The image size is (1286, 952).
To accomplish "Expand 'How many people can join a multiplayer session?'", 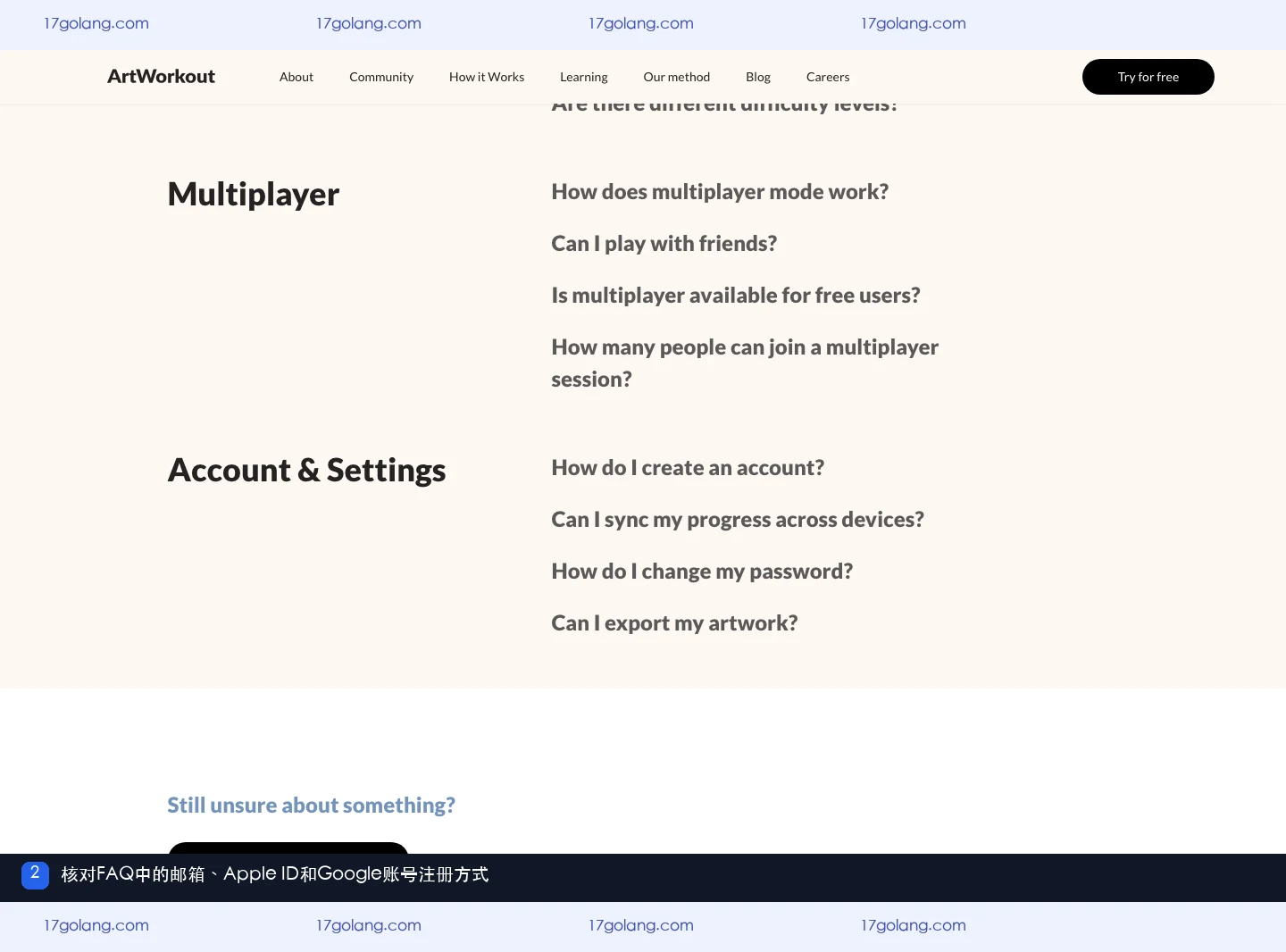I will pos(745,363).
